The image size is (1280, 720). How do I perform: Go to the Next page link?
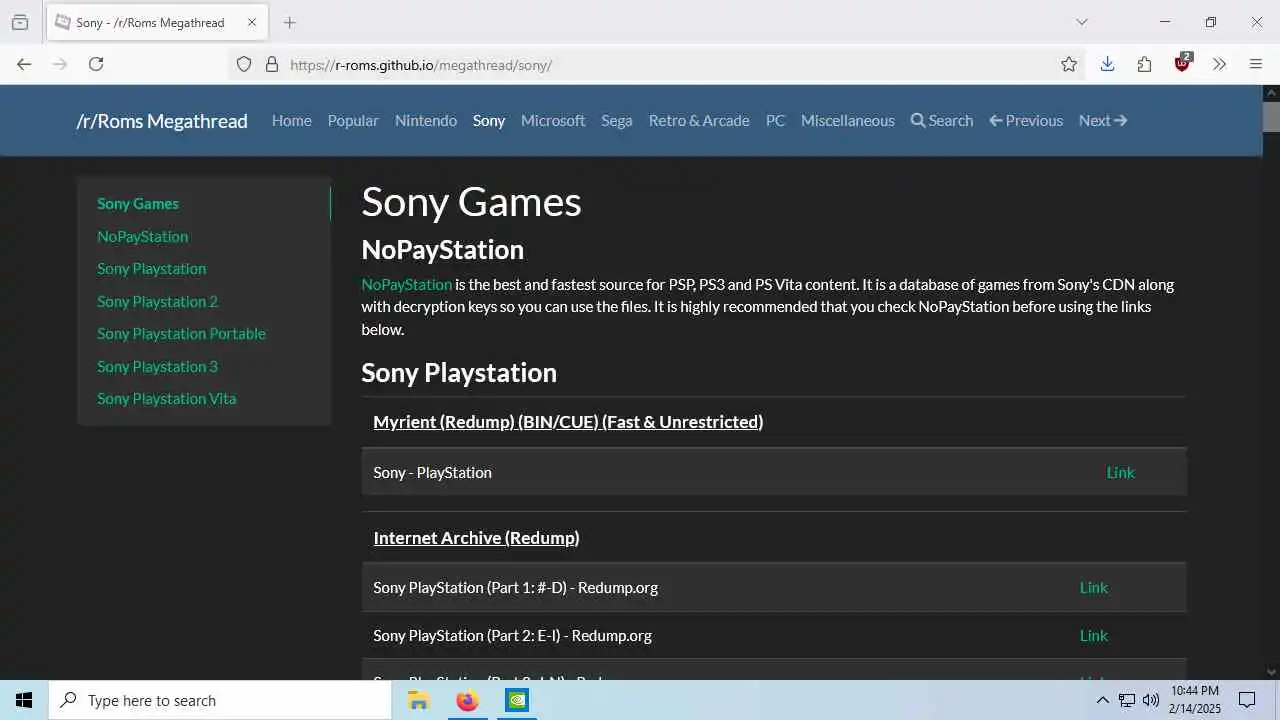pyautogui.click(x=1103, y=120)
